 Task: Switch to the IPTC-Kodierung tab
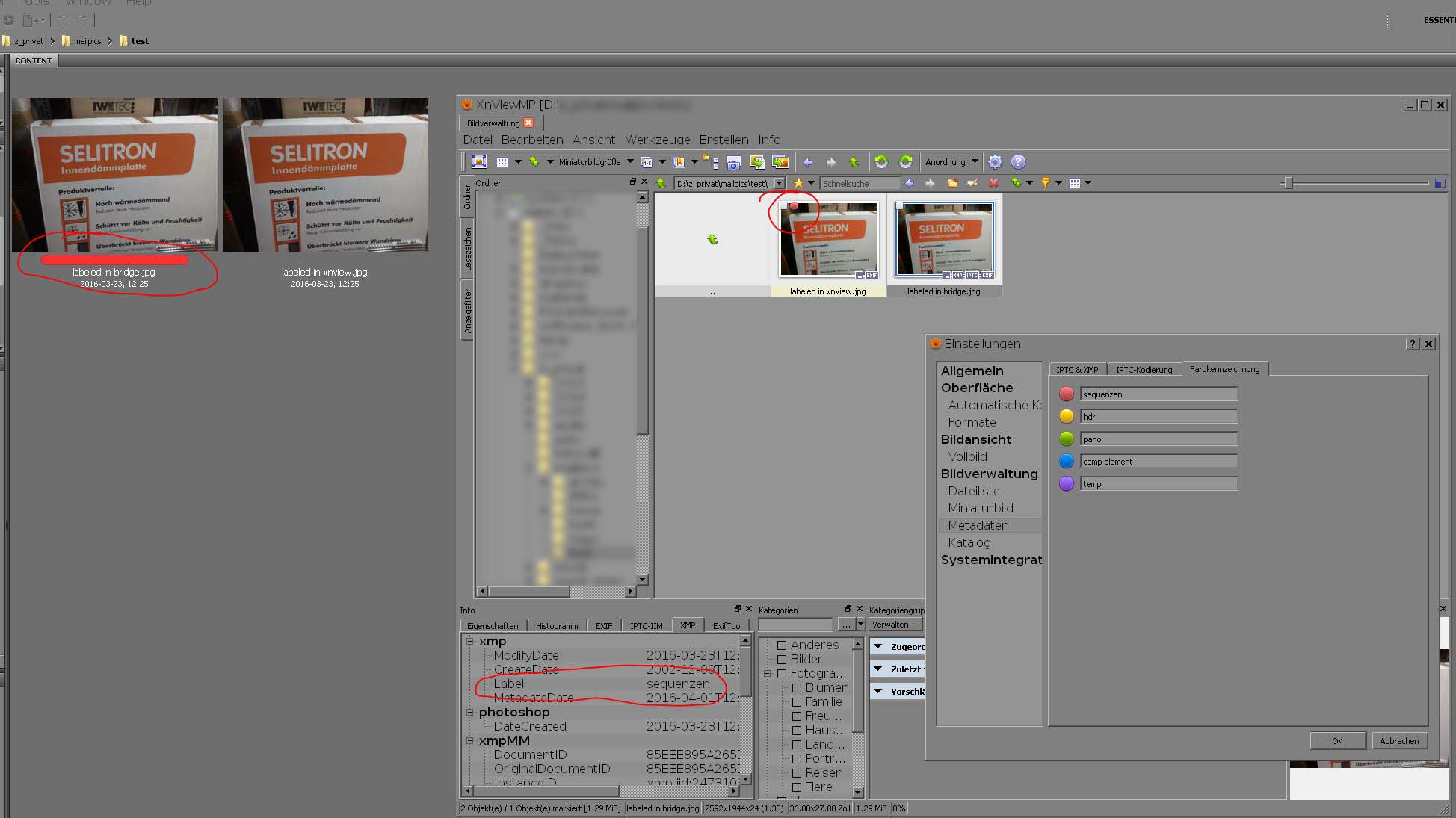point(1144,370)
